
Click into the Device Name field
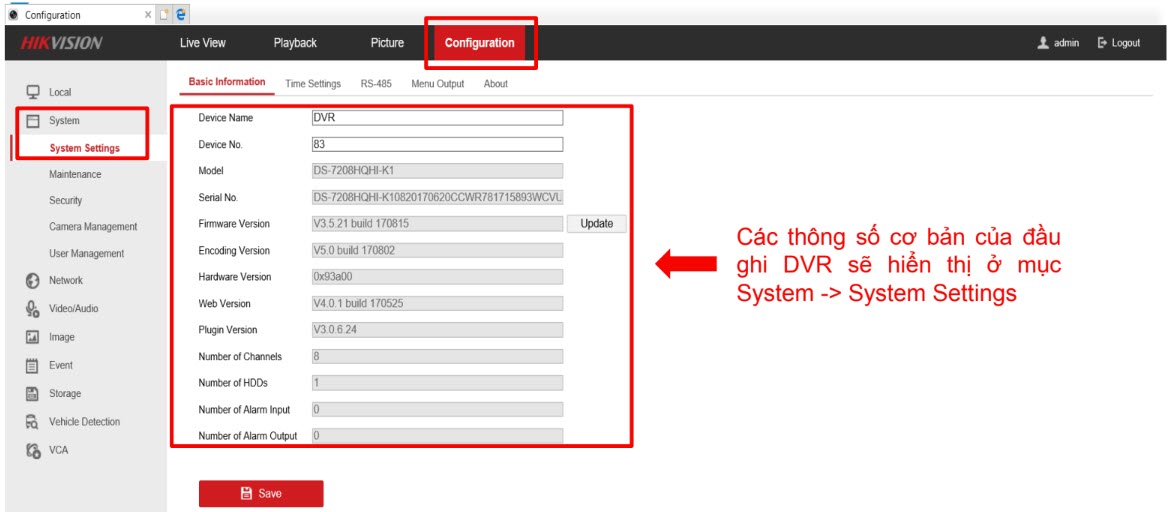tap(437, 118)
